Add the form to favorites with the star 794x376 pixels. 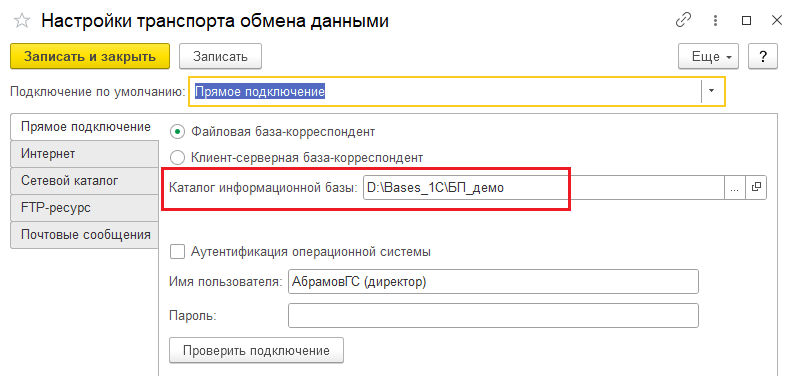point(22,21)
